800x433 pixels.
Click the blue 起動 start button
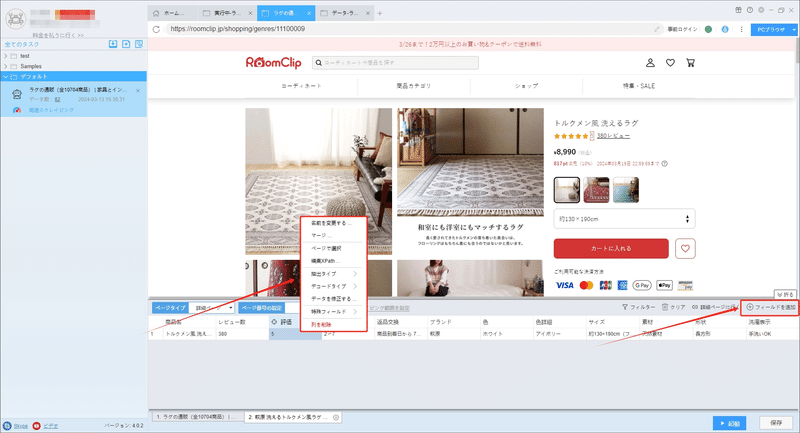pos(730,423)
